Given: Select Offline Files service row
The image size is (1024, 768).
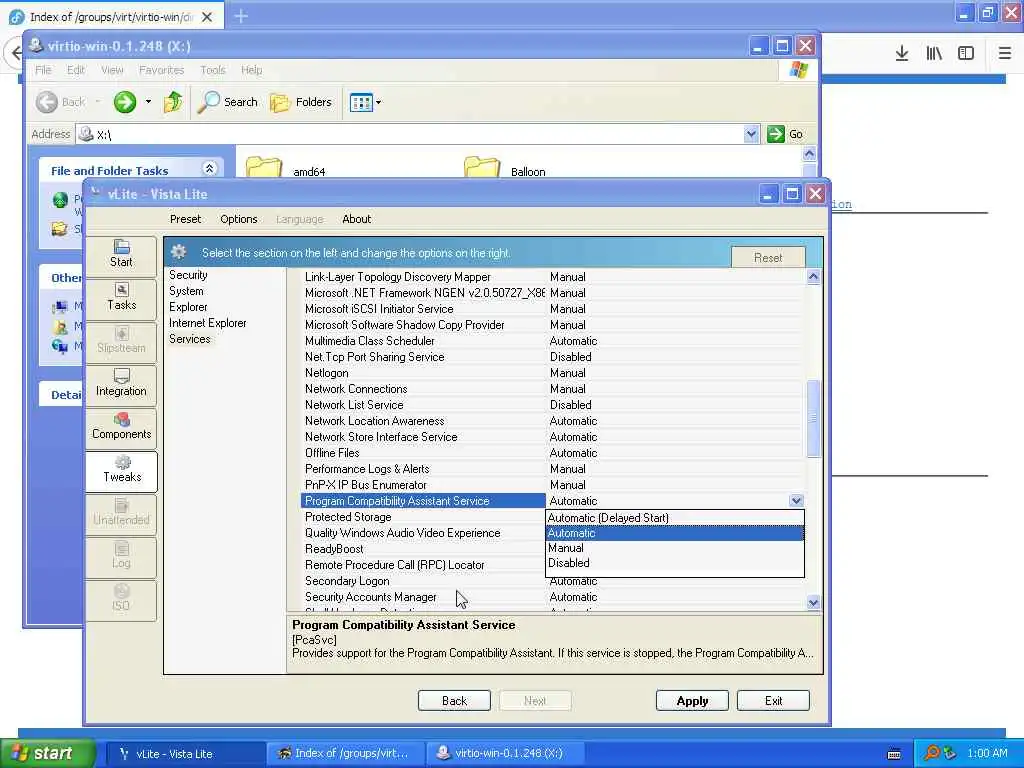Looking at the screenshot, I should pos(552,453).
